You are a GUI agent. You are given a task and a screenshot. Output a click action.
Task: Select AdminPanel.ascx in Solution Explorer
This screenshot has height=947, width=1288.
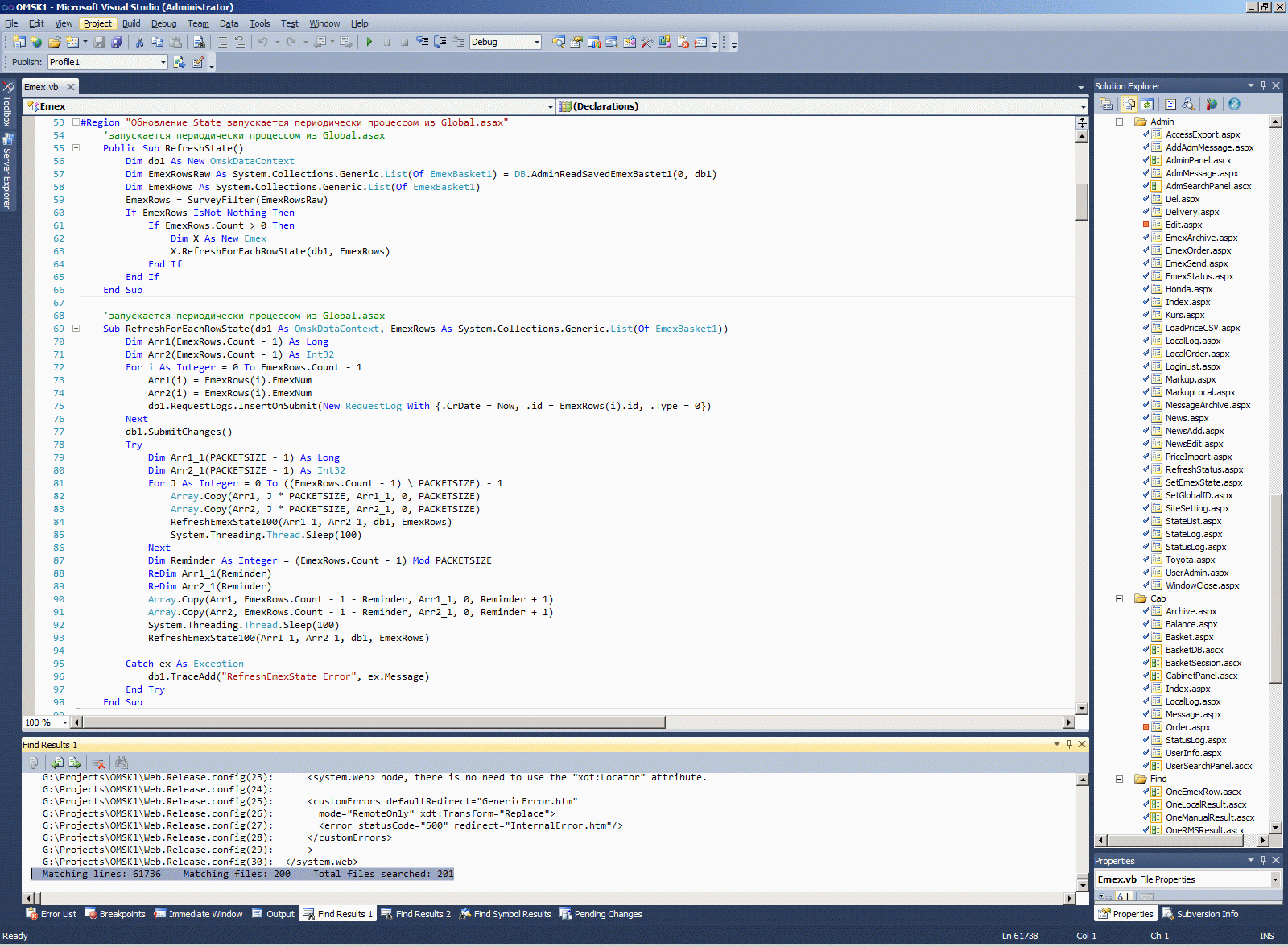1198,160
